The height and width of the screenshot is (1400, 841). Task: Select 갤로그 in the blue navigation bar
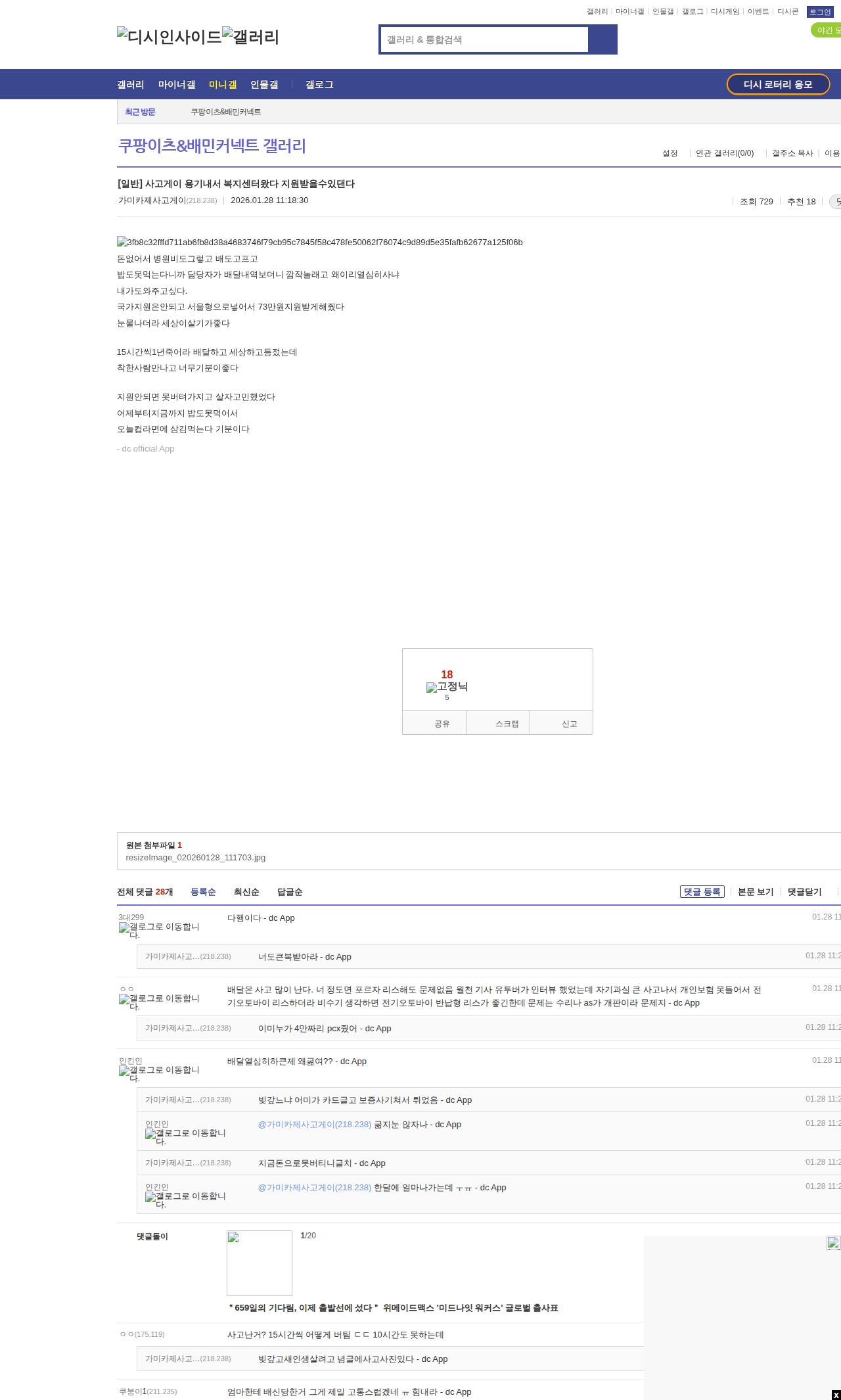[x=319, y=85]
